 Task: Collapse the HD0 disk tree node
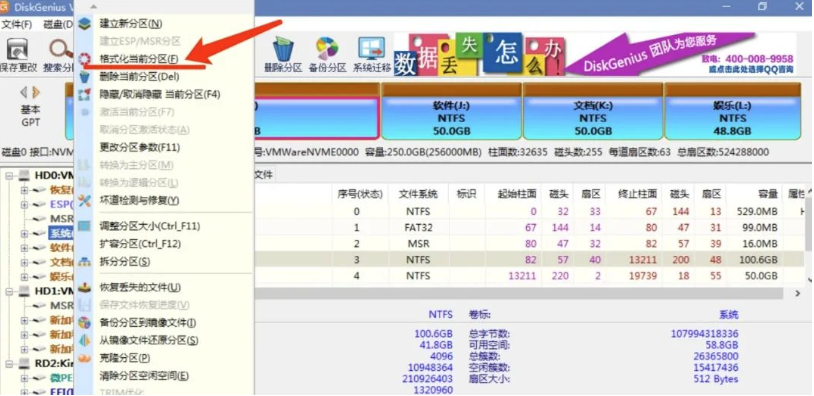[x=9, y=176]
